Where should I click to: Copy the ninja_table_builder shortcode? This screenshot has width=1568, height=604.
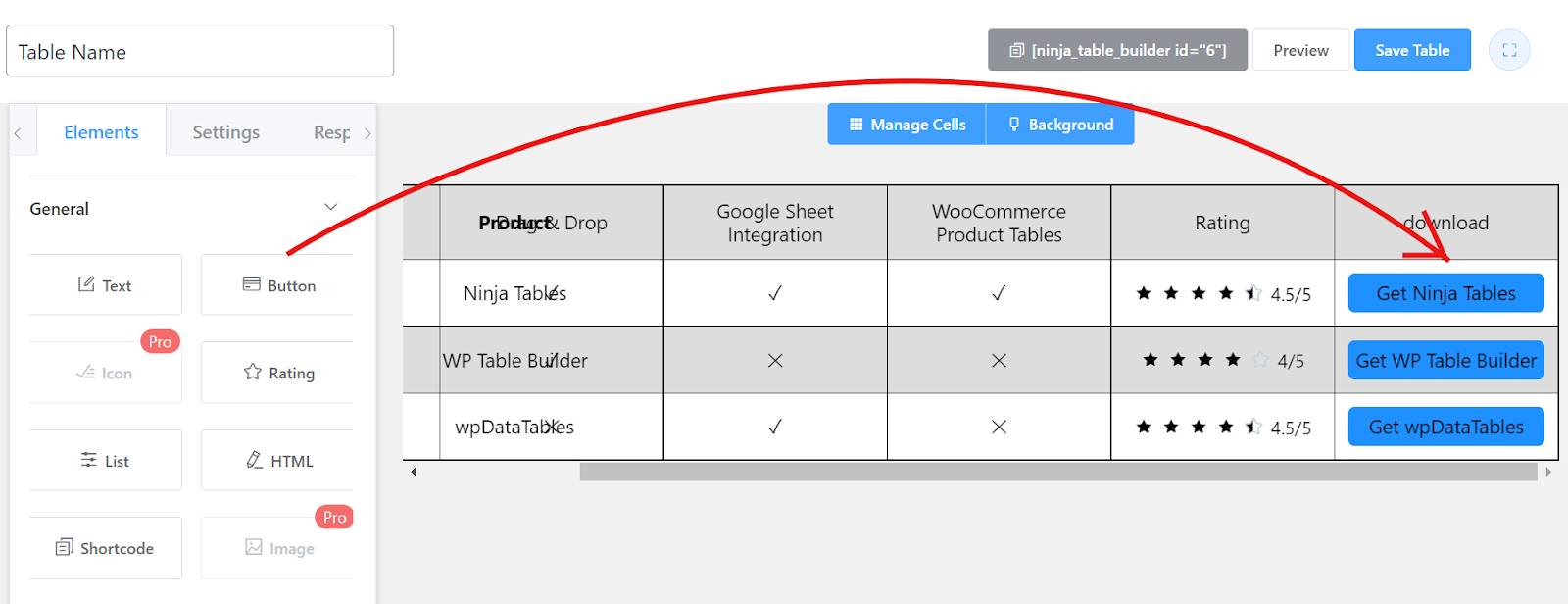[1117, 50]
